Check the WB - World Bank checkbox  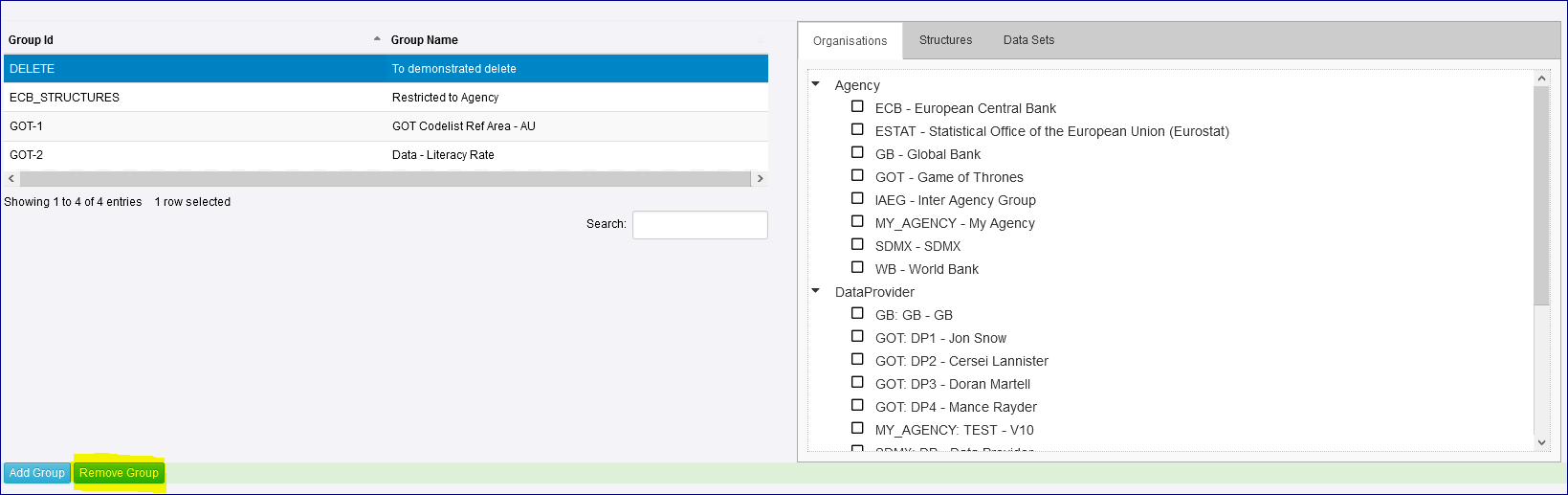point(857,268)
